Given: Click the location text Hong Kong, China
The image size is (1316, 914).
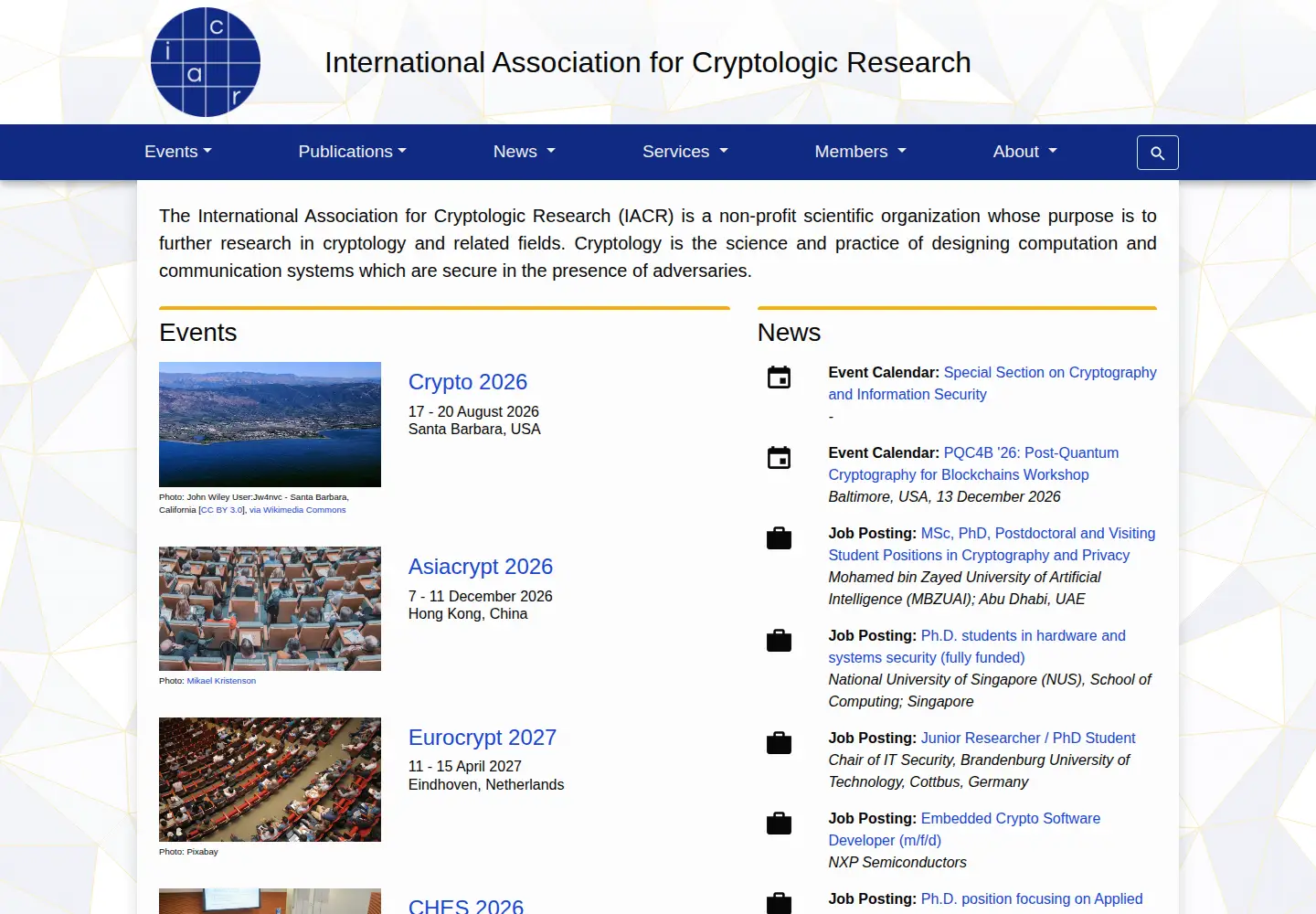Looking at the screenshot, I should [468, 614].
